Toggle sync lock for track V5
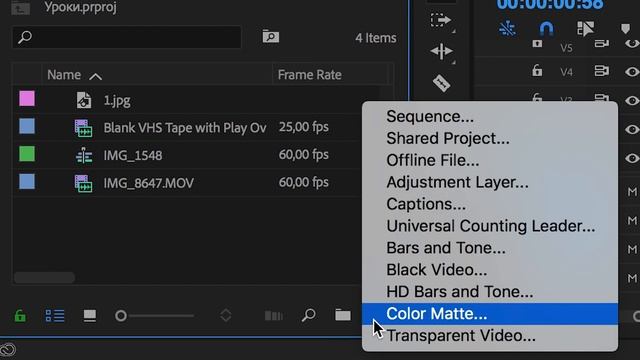640x360 pixels. [x=601, y=43]
